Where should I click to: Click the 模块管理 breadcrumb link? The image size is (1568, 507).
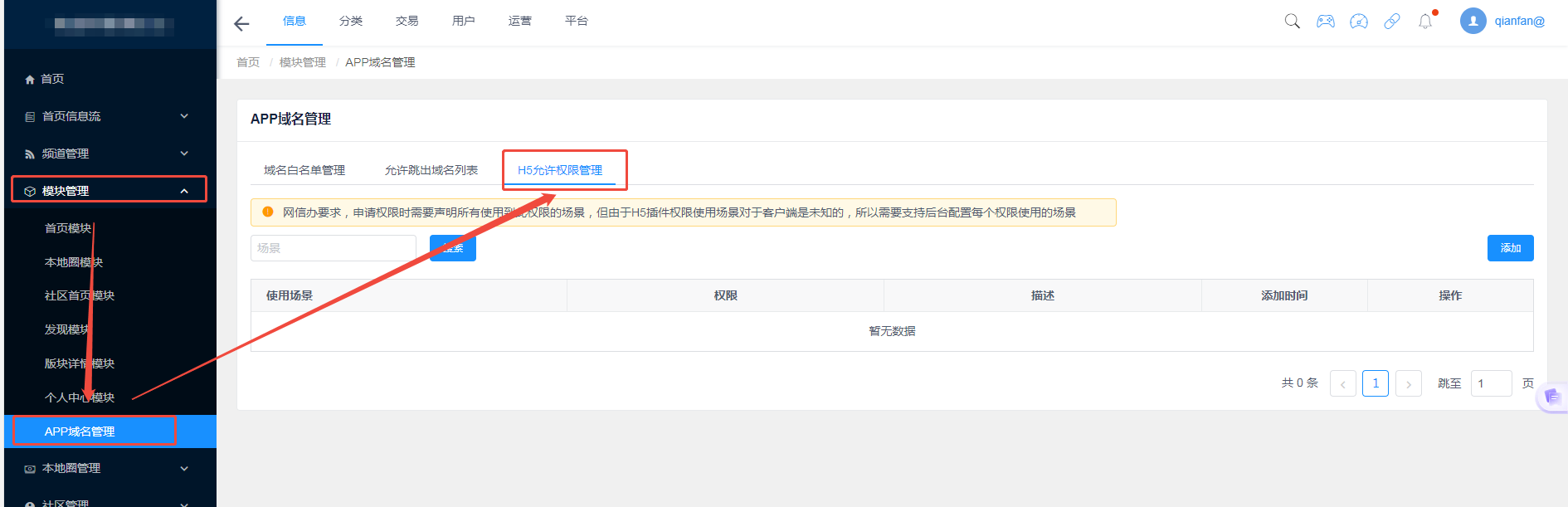302,62
